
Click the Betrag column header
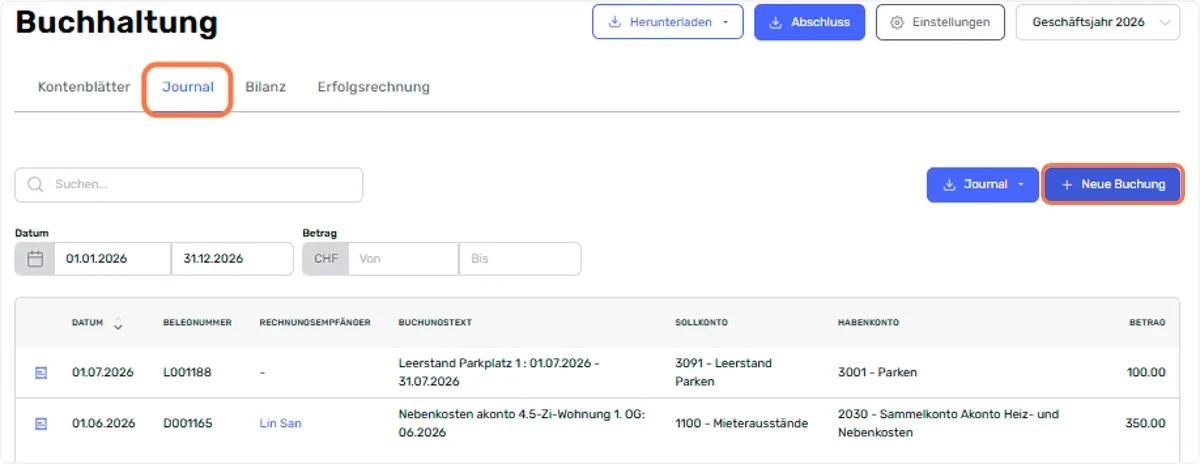pos(1147,323)
